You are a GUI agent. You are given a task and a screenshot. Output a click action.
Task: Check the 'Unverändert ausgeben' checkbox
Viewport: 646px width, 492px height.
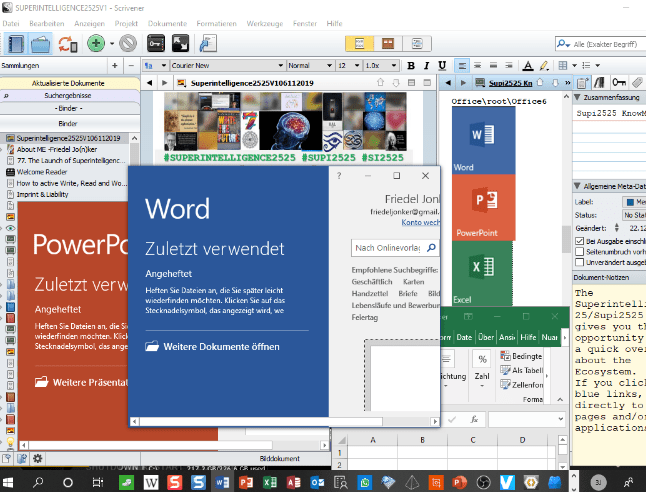[x=580, y=263]
